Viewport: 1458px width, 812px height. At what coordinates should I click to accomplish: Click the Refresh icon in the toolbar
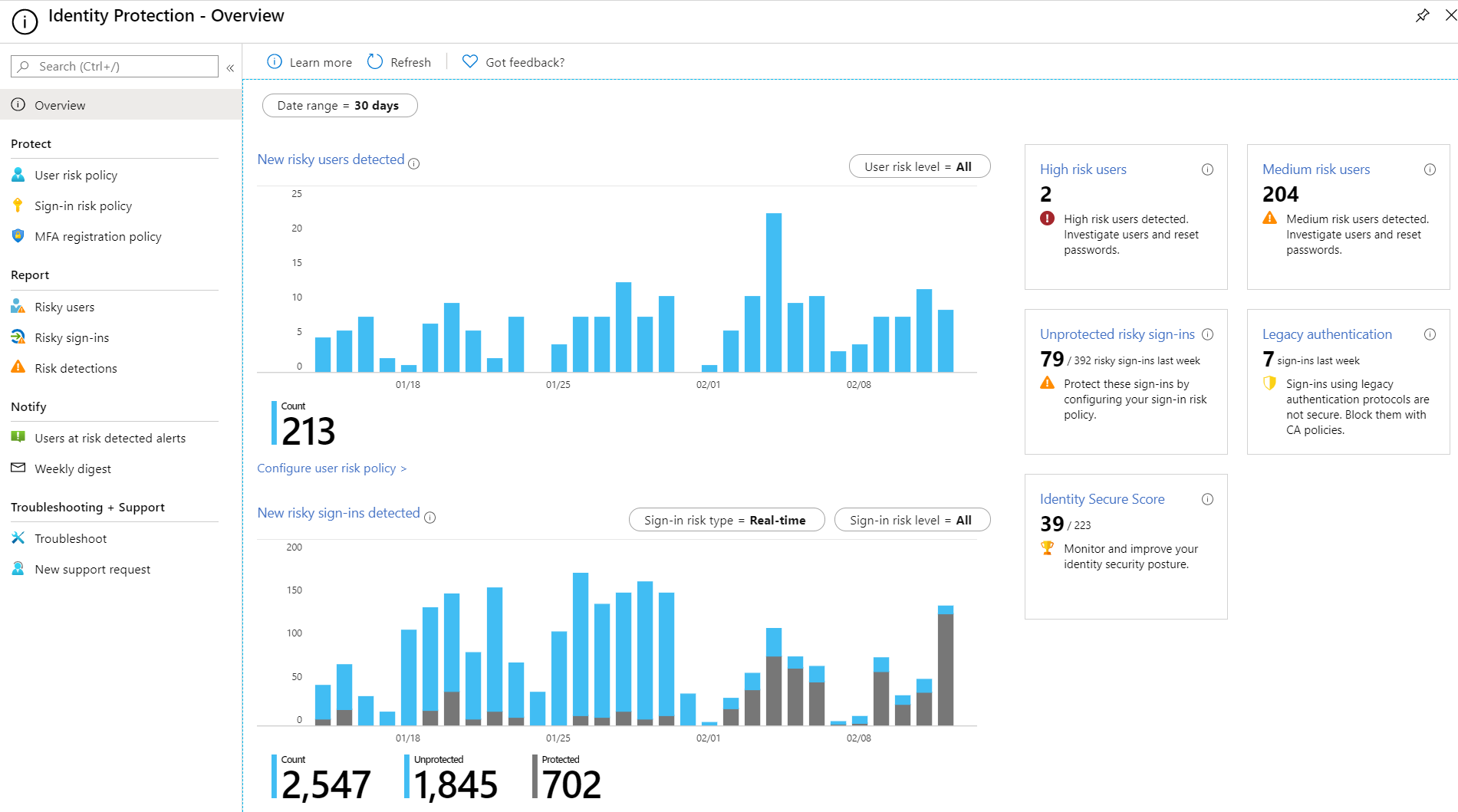[x=374, y=61]
